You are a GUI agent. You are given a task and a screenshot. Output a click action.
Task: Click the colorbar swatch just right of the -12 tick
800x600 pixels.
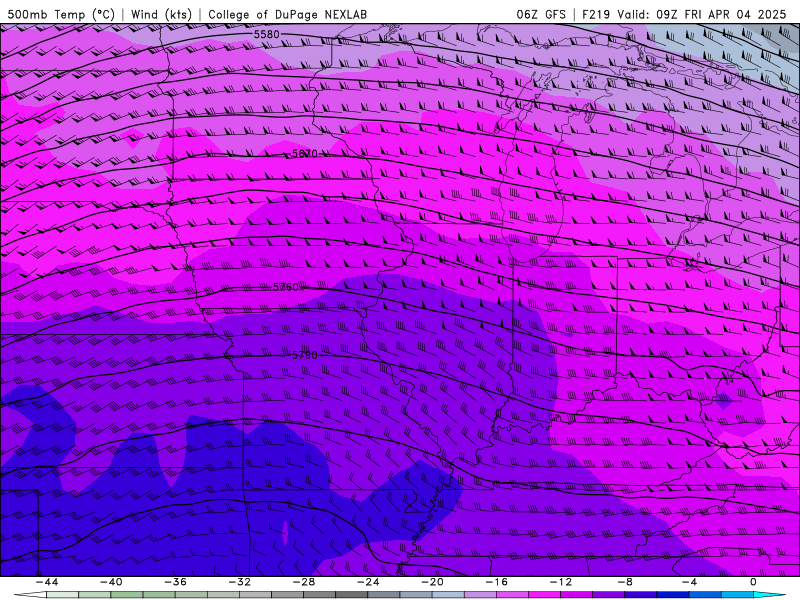coord(577,595)
